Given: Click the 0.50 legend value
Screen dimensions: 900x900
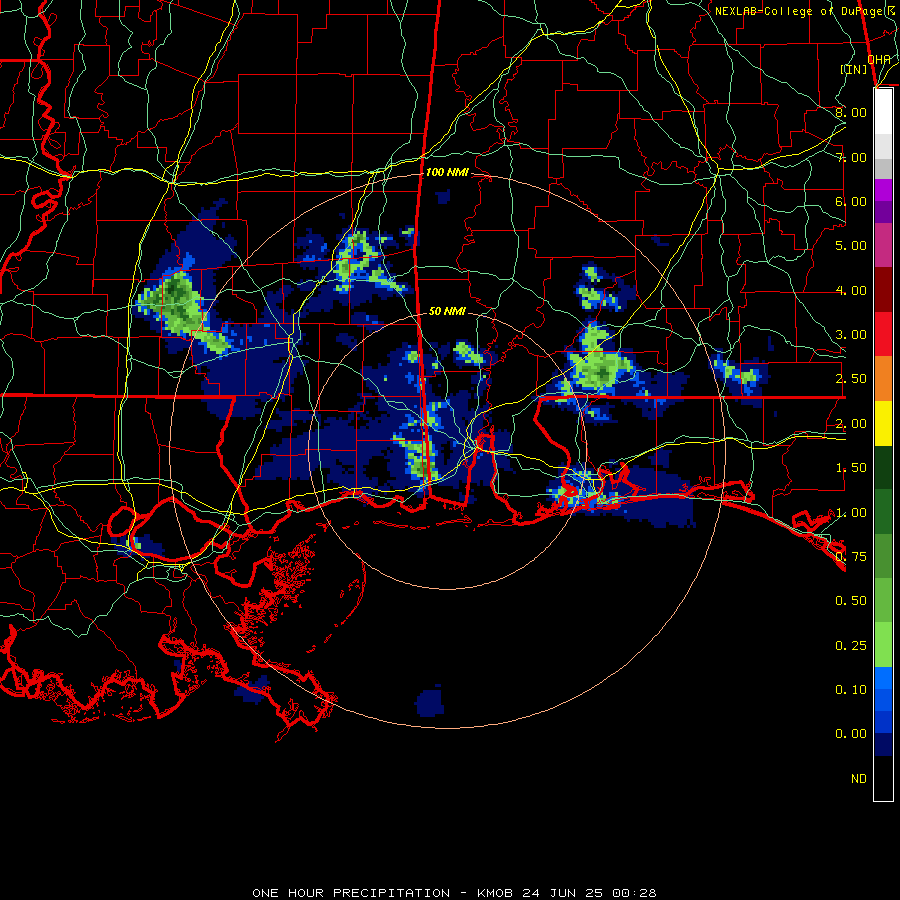Looking at the screenshot, I should point(851,600).
